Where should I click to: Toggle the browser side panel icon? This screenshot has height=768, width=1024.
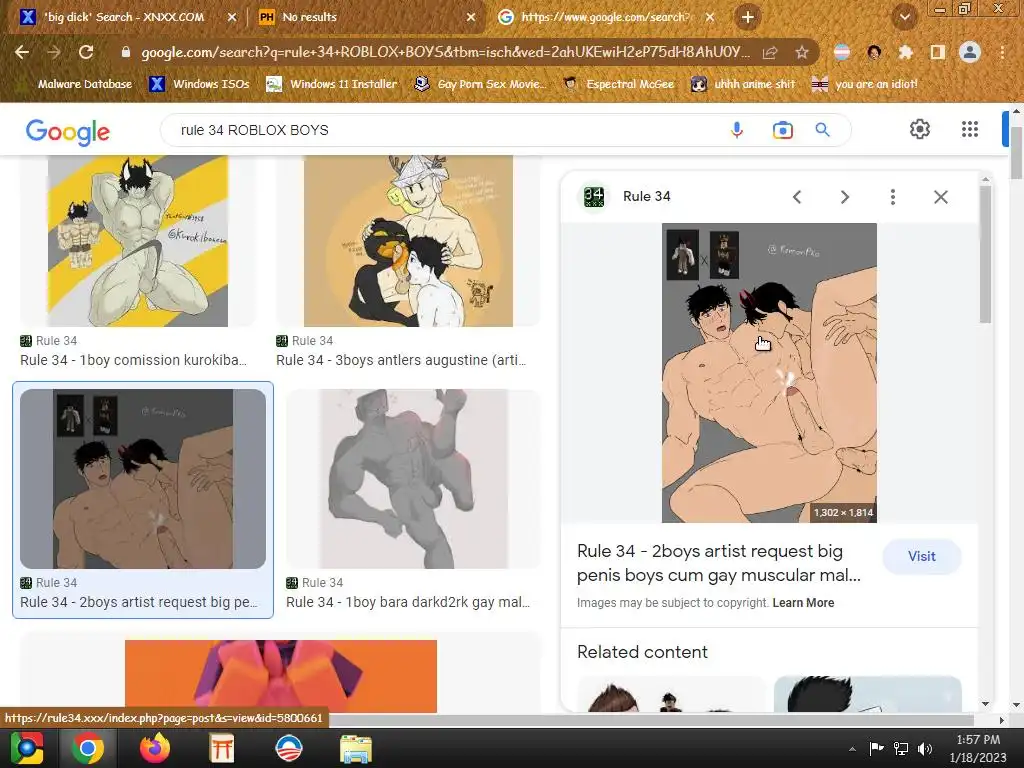tap(938, 52)
